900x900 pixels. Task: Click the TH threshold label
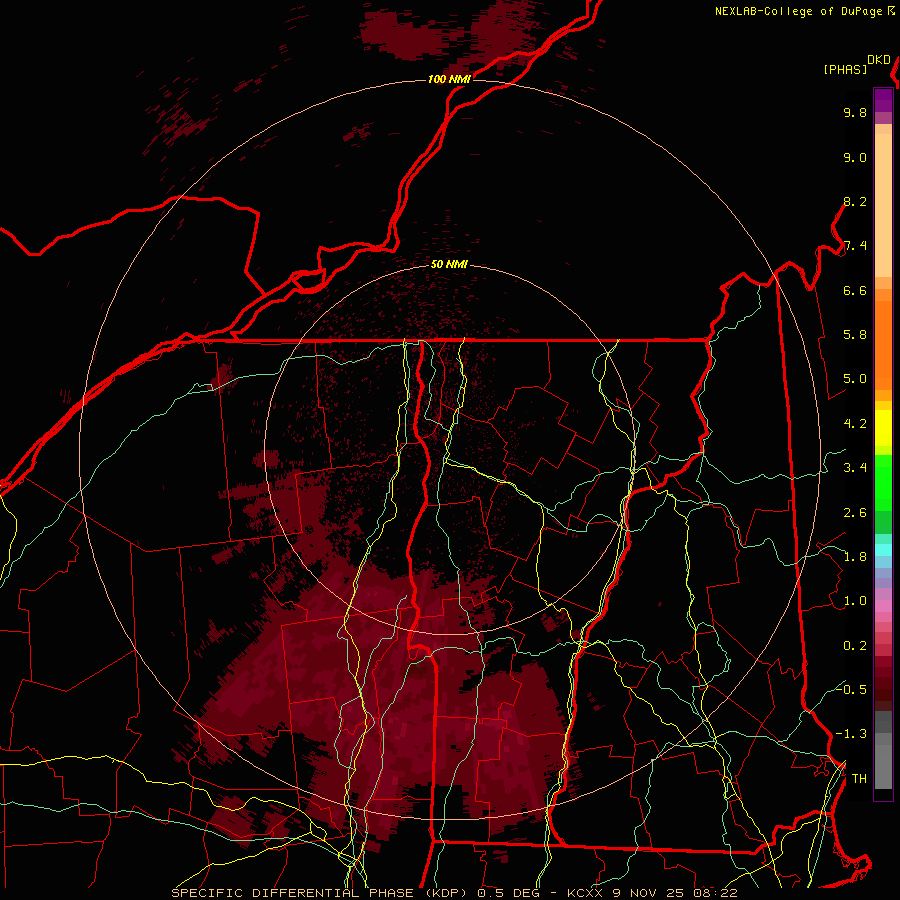click(859, 779)
